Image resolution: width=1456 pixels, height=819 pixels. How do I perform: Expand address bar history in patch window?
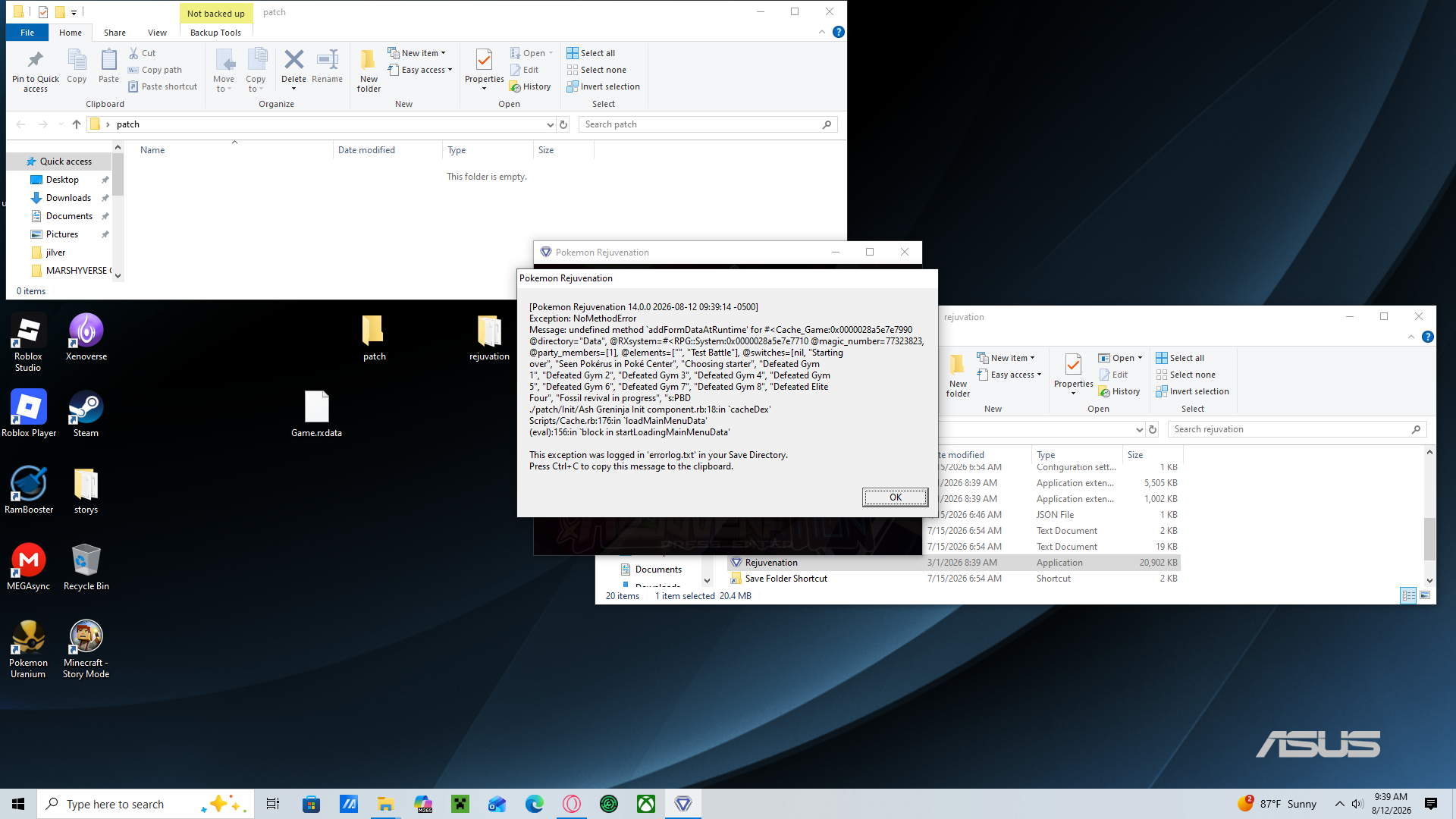(x=550, y=124)
